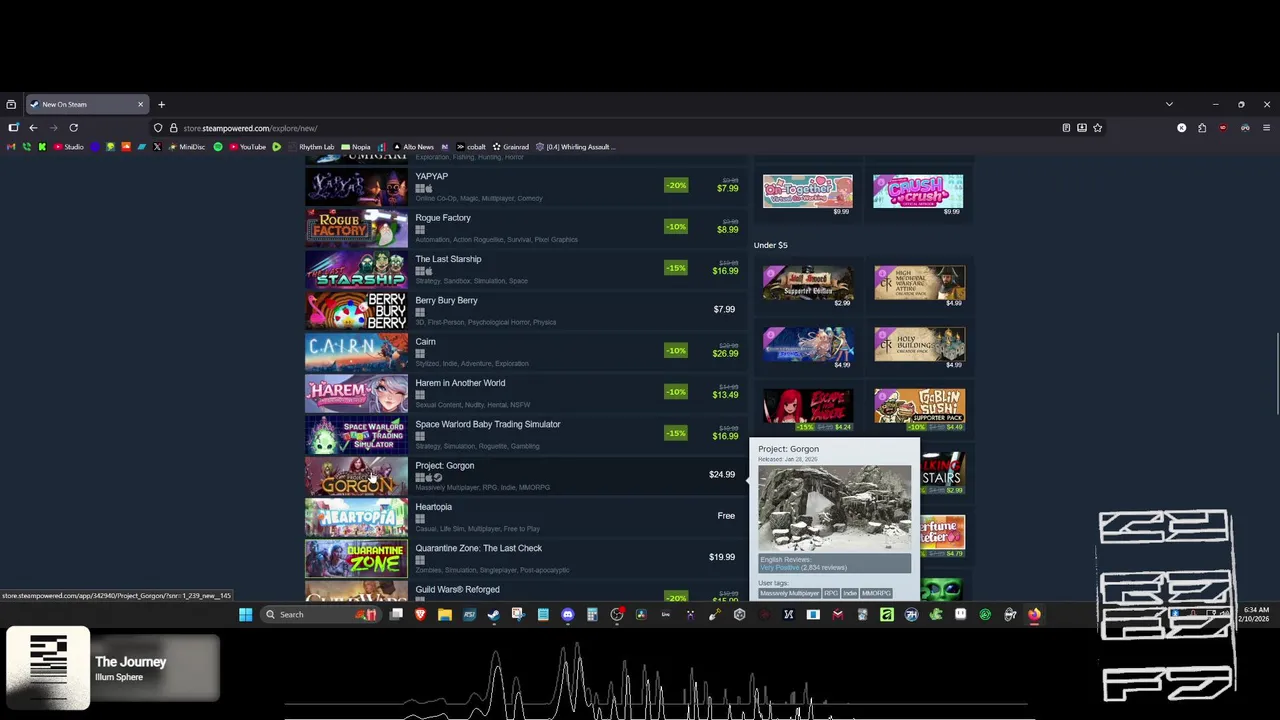Open the MiniDisc bookmark
This screenshot has height=720, width=1280.
pyautogui.click(x=187, y=147)
